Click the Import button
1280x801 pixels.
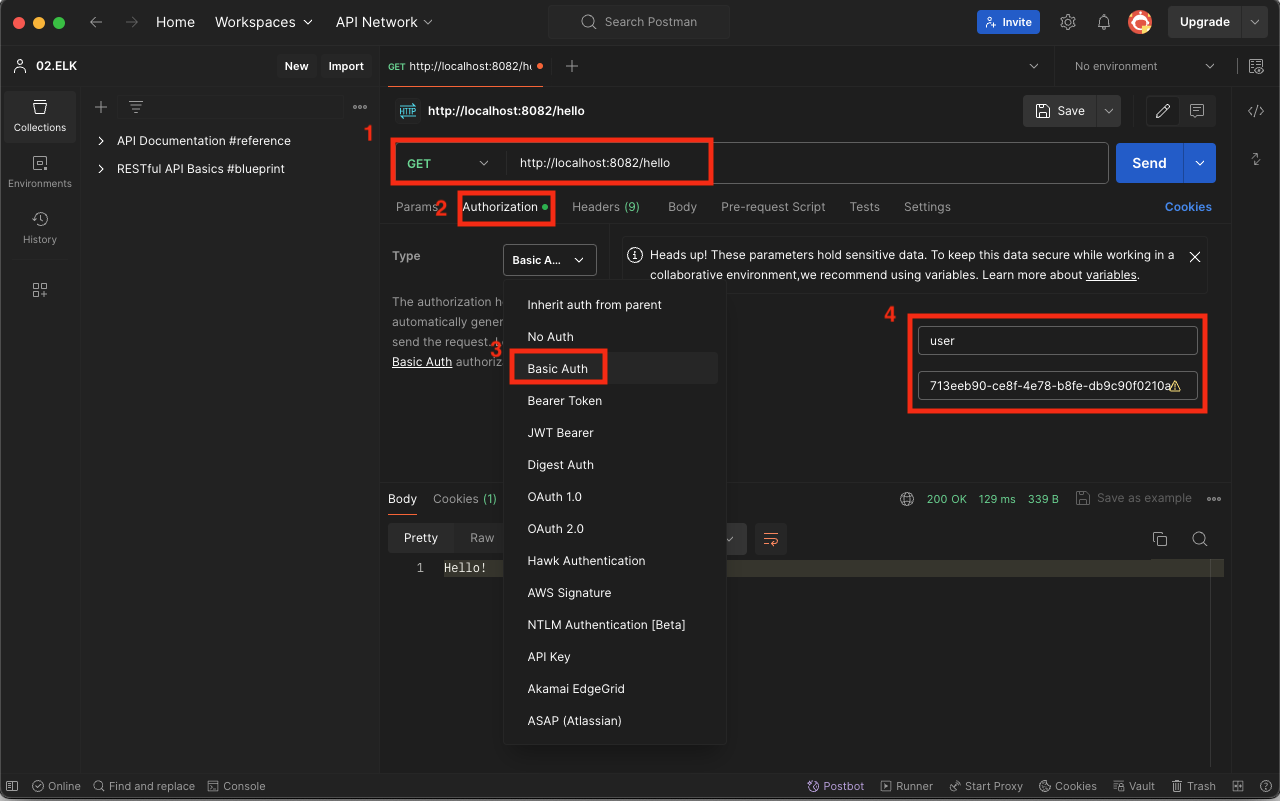346,66
